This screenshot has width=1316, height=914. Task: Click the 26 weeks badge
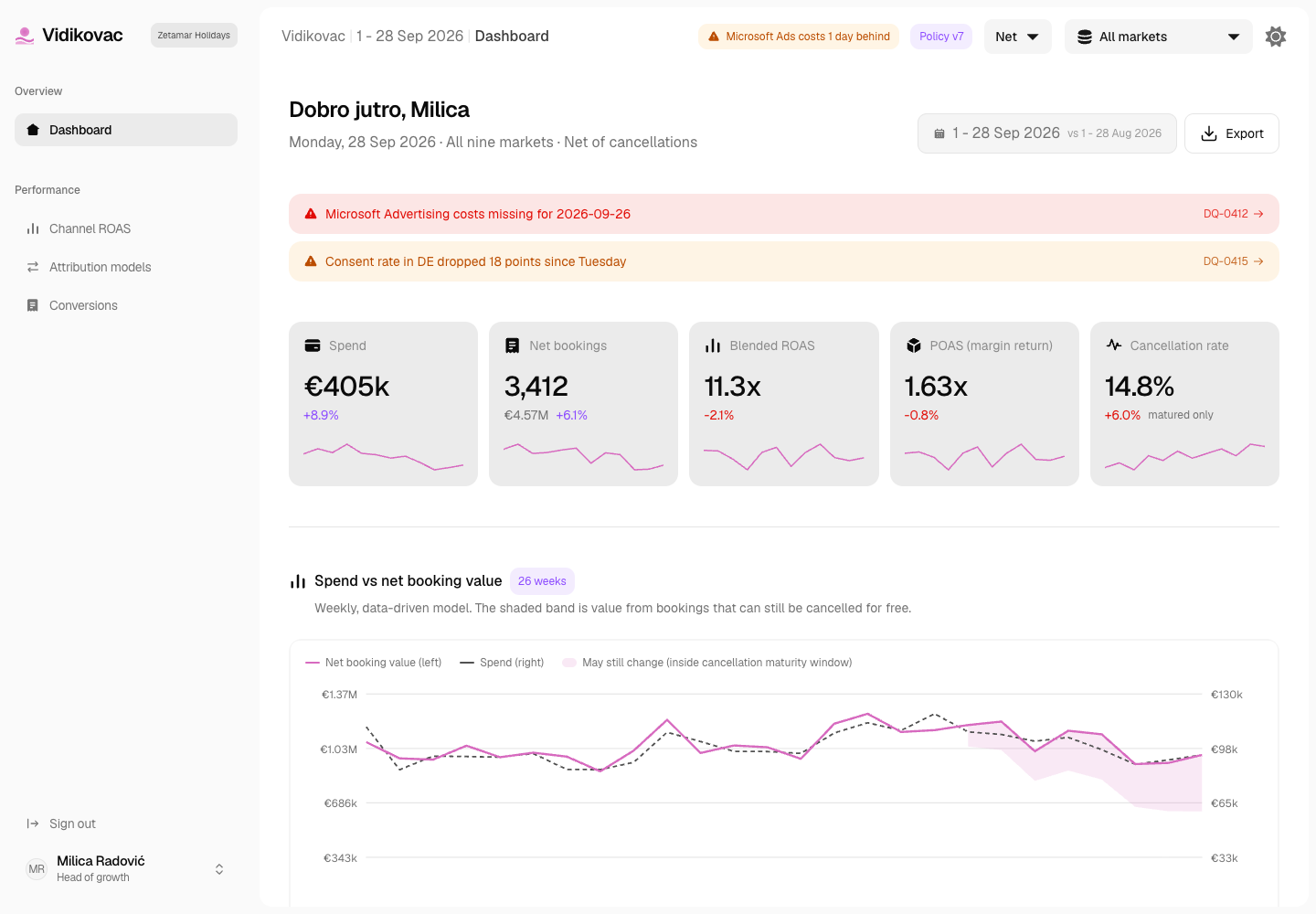tap(542, 581)
